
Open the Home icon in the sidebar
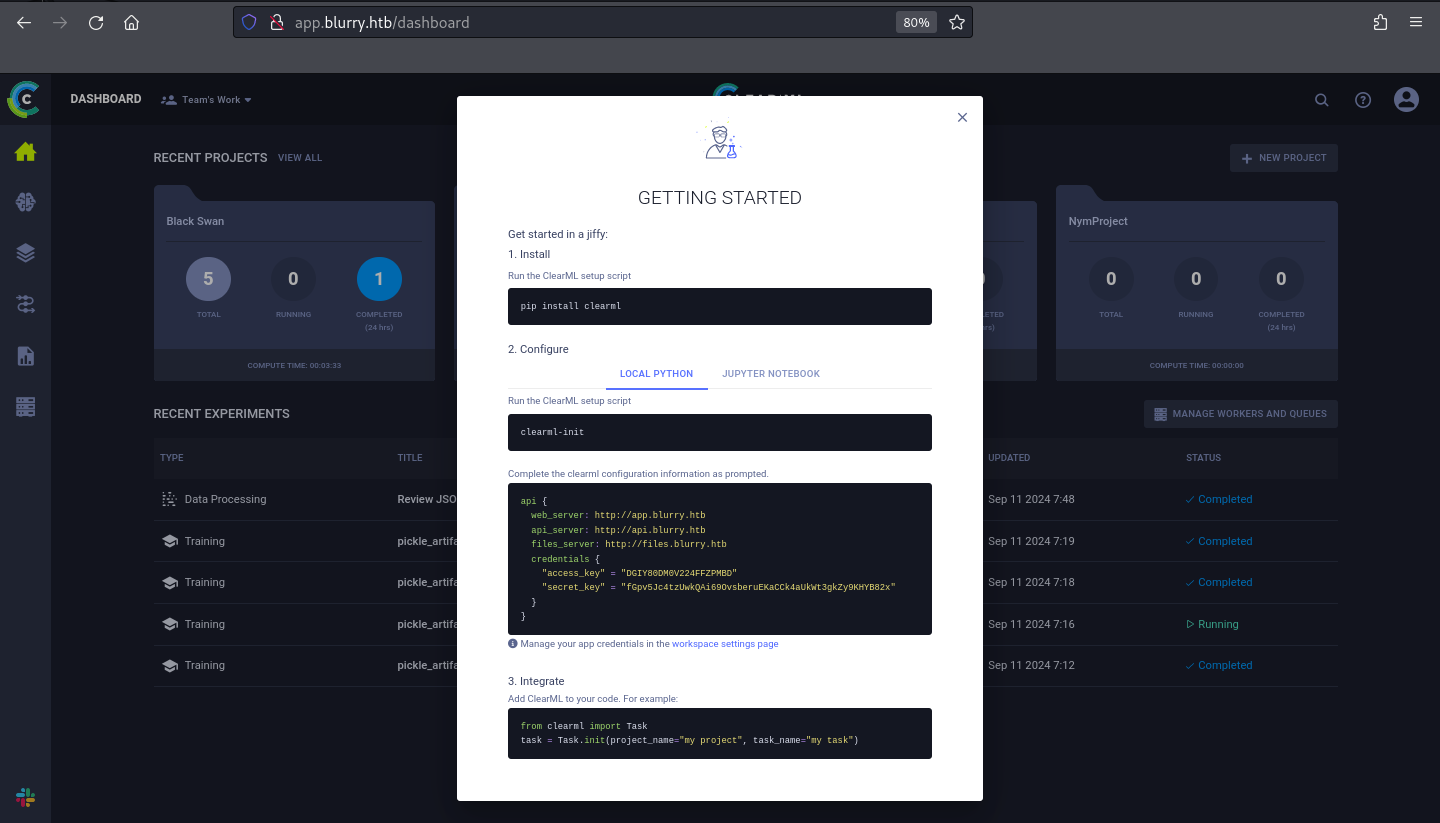point(26,152)
